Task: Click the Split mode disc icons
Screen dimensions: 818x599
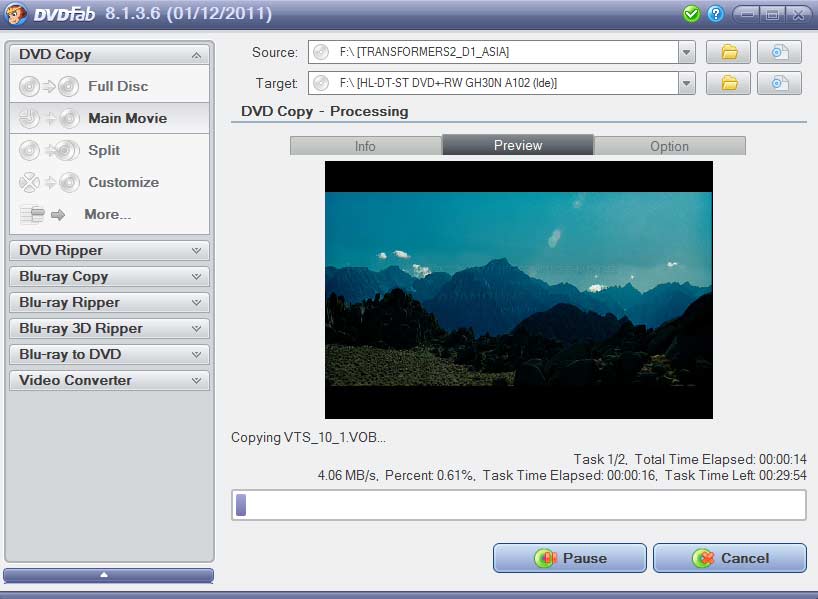Action: (x=49, y=150)
